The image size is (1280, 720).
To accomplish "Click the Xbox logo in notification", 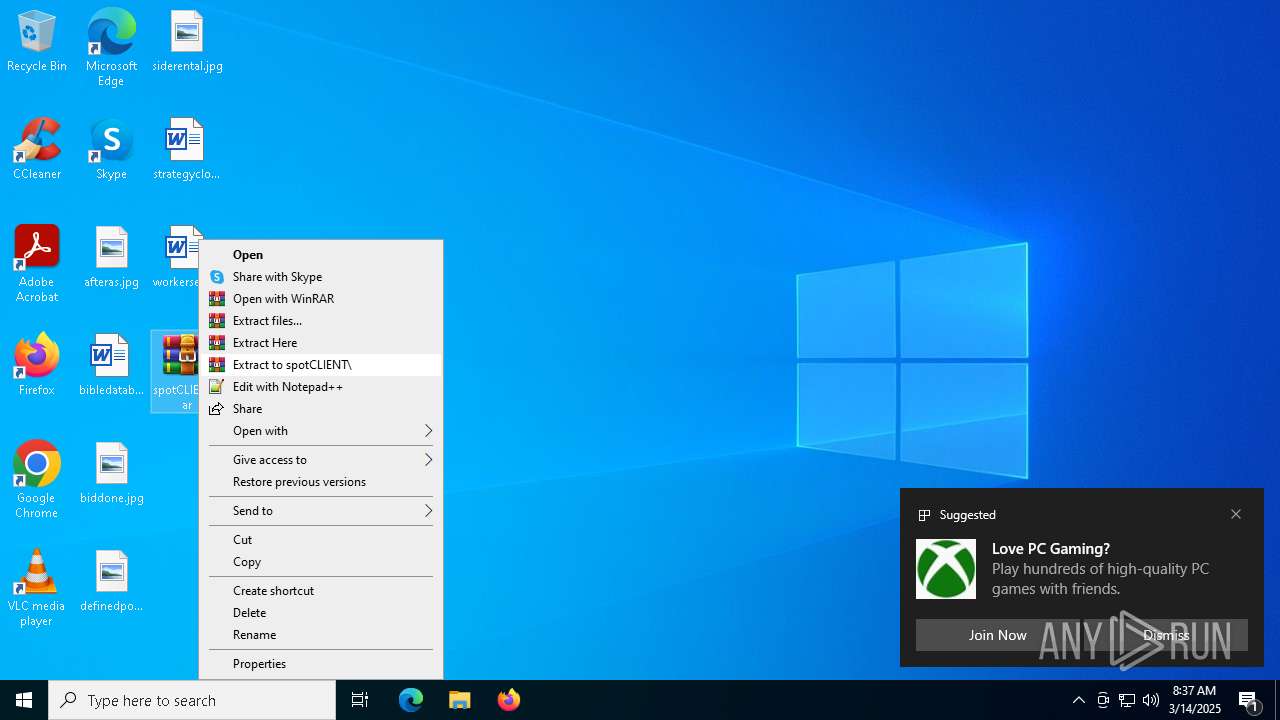I will (x=946, y=569).
